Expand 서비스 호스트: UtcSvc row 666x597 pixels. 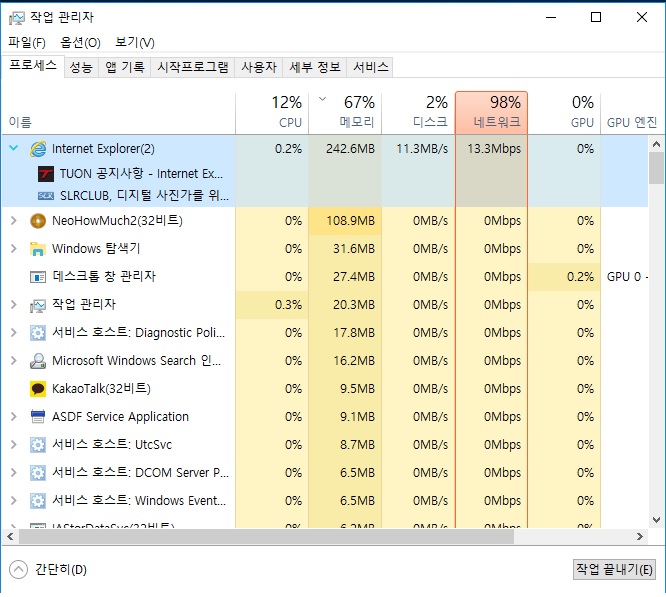coord(14,445)
